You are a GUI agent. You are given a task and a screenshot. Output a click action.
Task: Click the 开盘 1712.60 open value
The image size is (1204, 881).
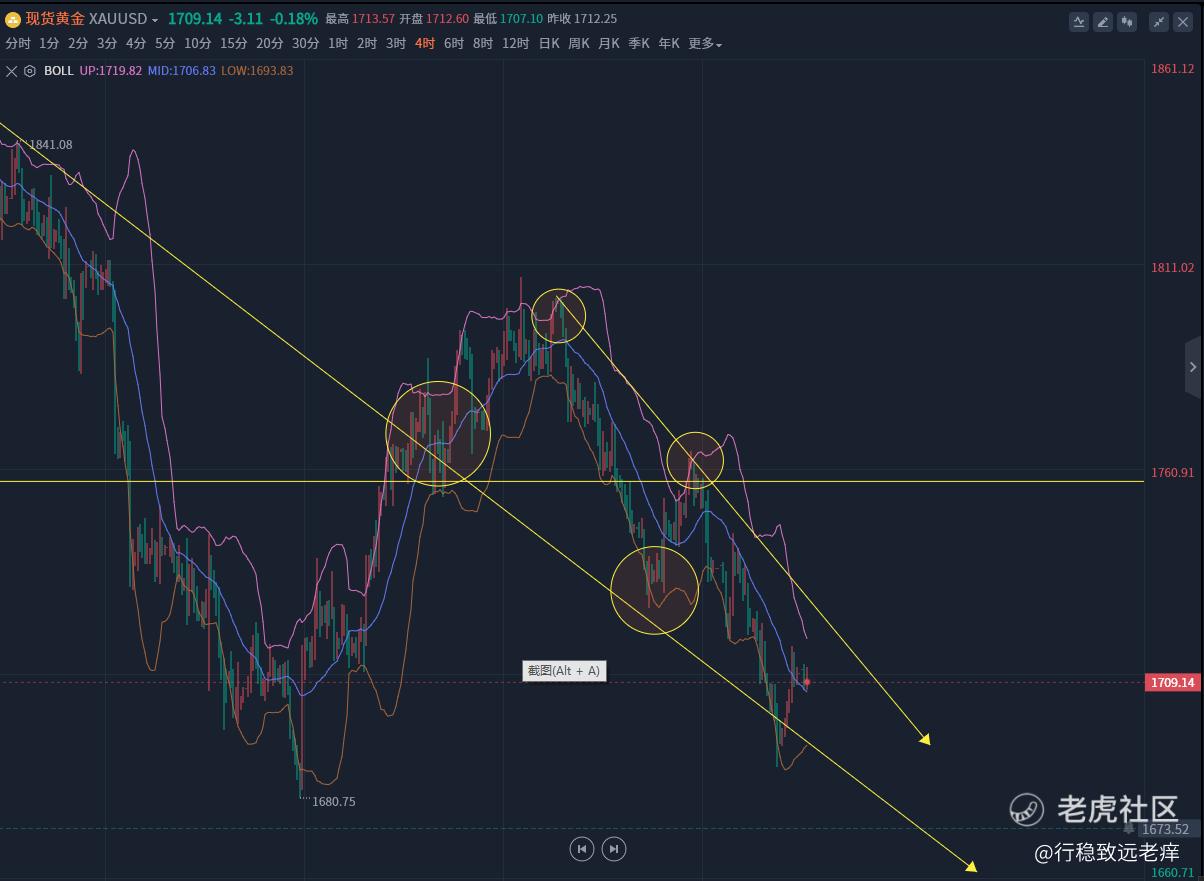pyautogui.click(x=434, y=19)
